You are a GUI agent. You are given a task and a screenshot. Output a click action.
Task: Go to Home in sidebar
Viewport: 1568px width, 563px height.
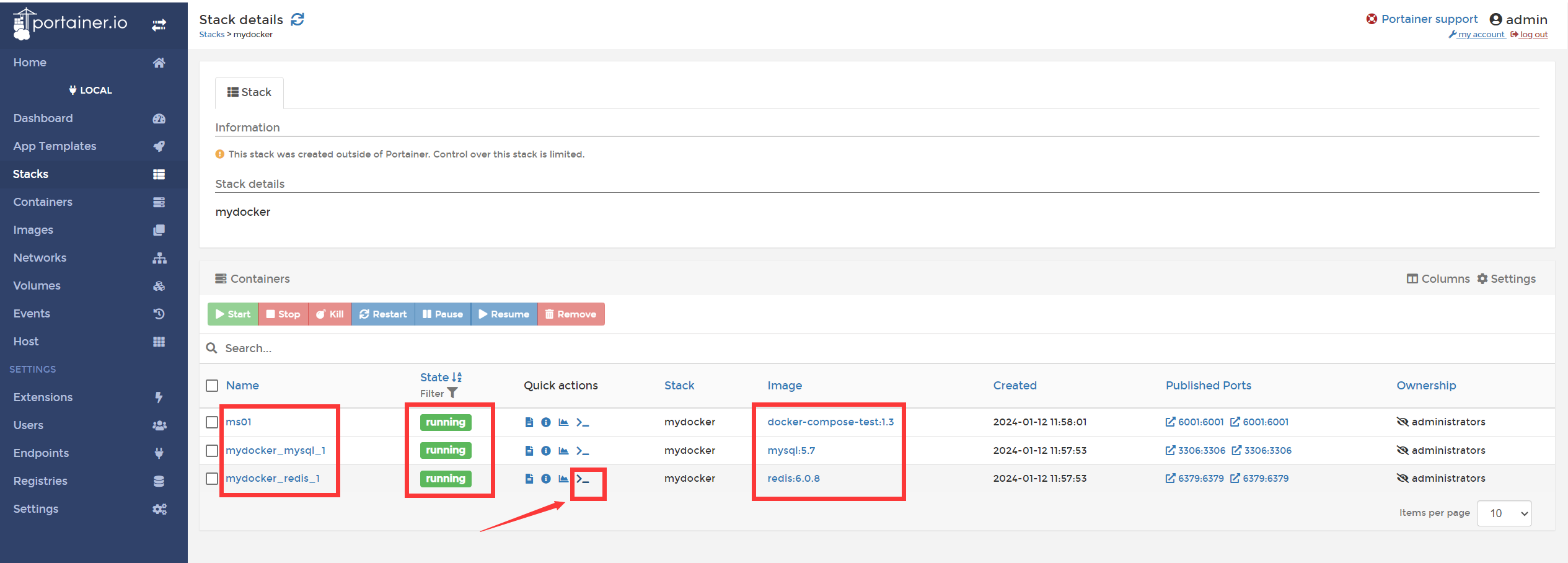[x=94, y=63]
